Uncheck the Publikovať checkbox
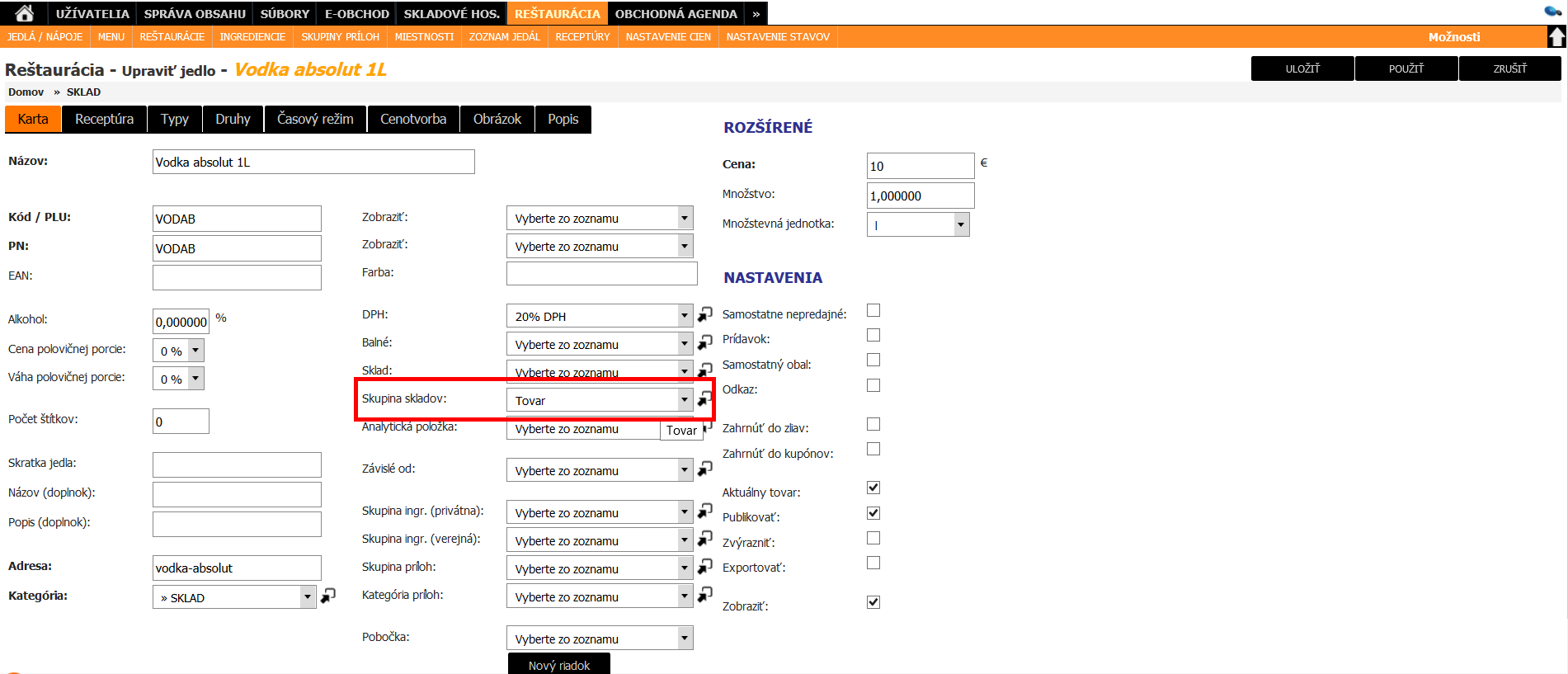 [x=873, y=513]
